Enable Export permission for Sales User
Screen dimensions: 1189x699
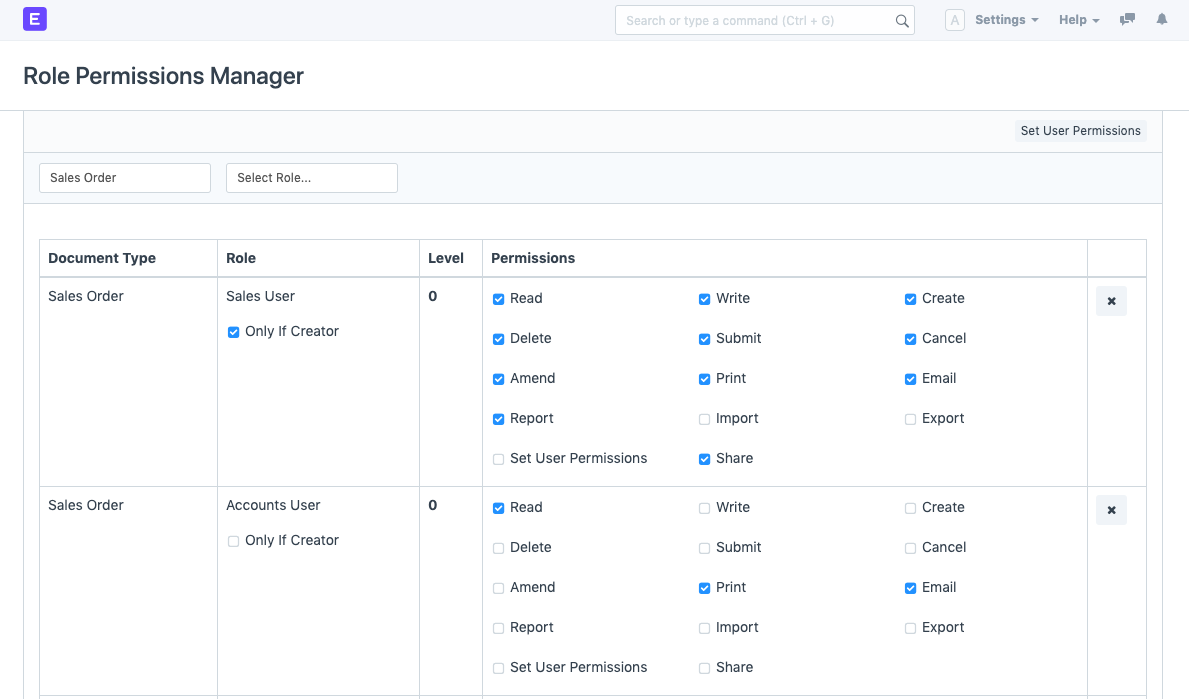tap(910, 419)
